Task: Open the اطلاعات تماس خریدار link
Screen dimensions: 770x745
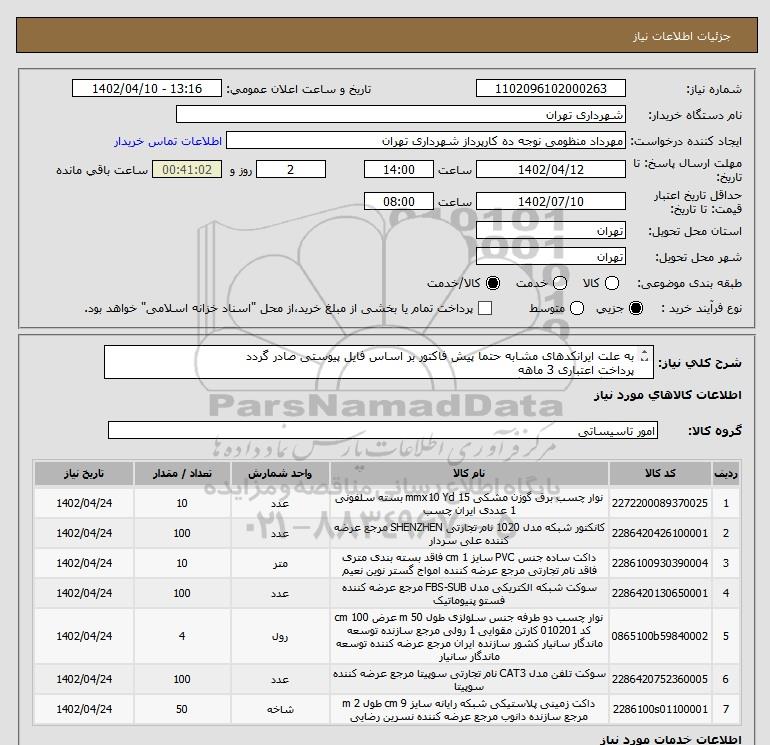Action: point(168,141)
